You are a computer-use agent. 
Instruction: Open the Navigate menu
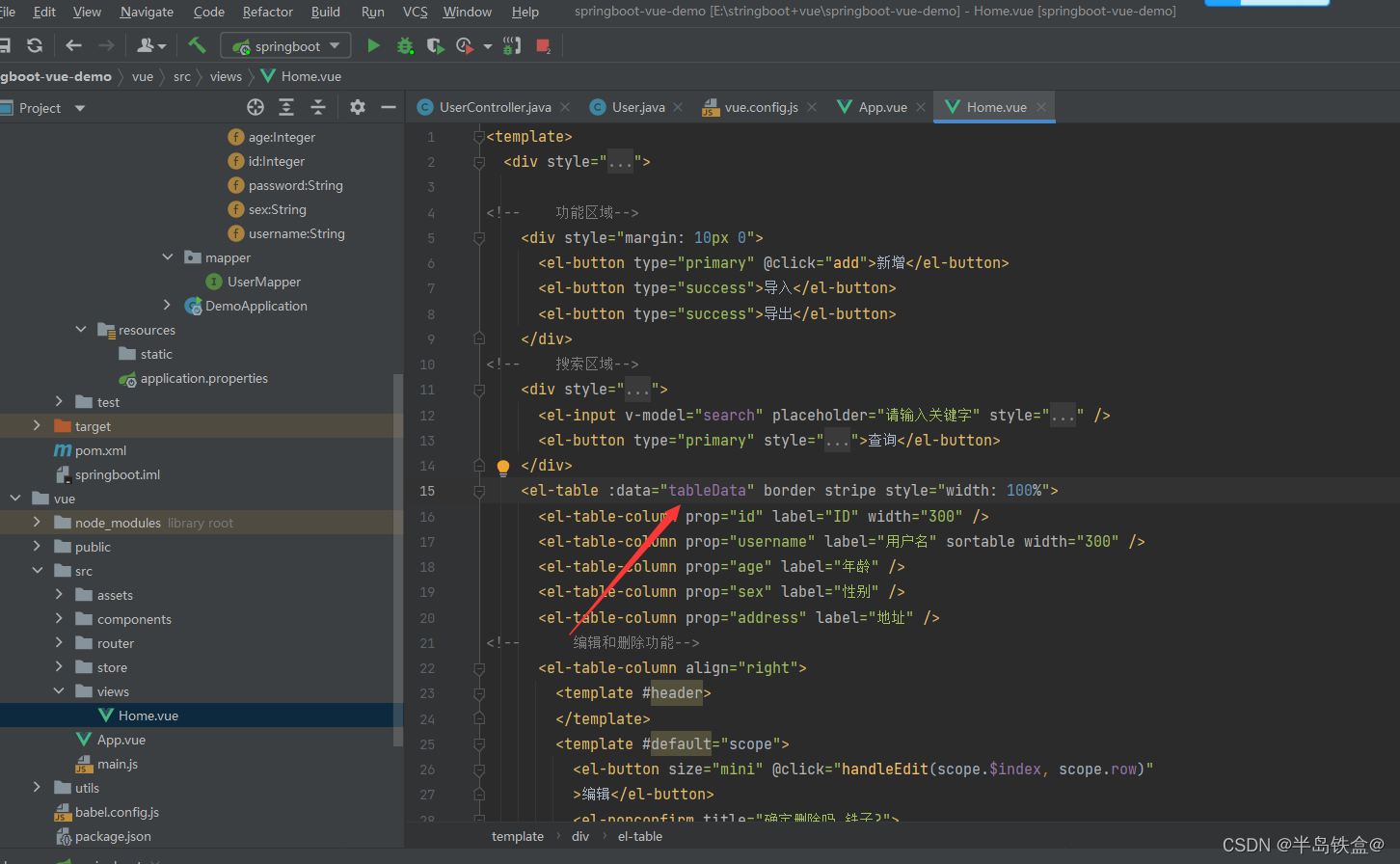pos(147,12)
